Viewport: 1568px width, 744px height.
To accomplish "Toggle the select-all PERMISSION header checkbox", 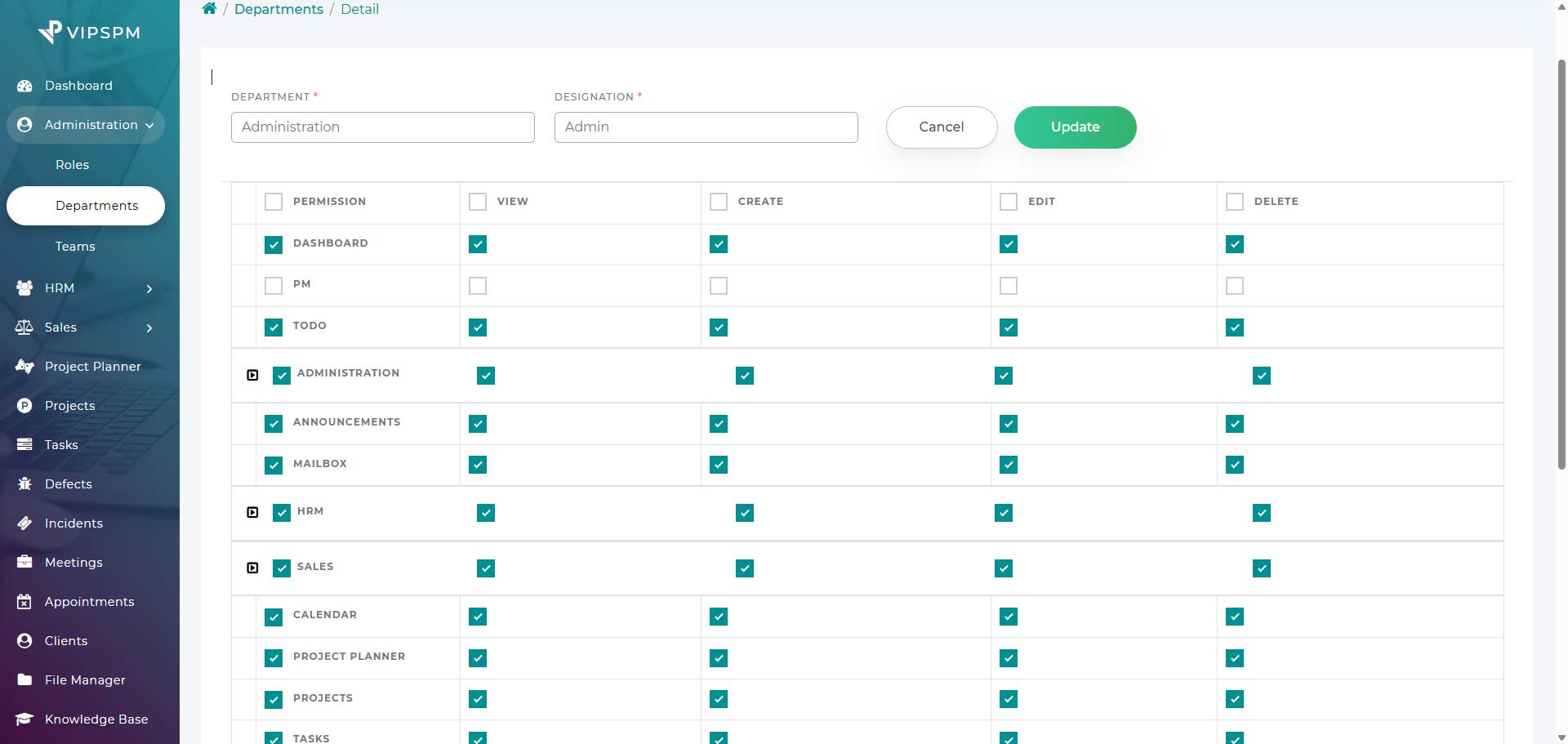I will click(274, 202).
